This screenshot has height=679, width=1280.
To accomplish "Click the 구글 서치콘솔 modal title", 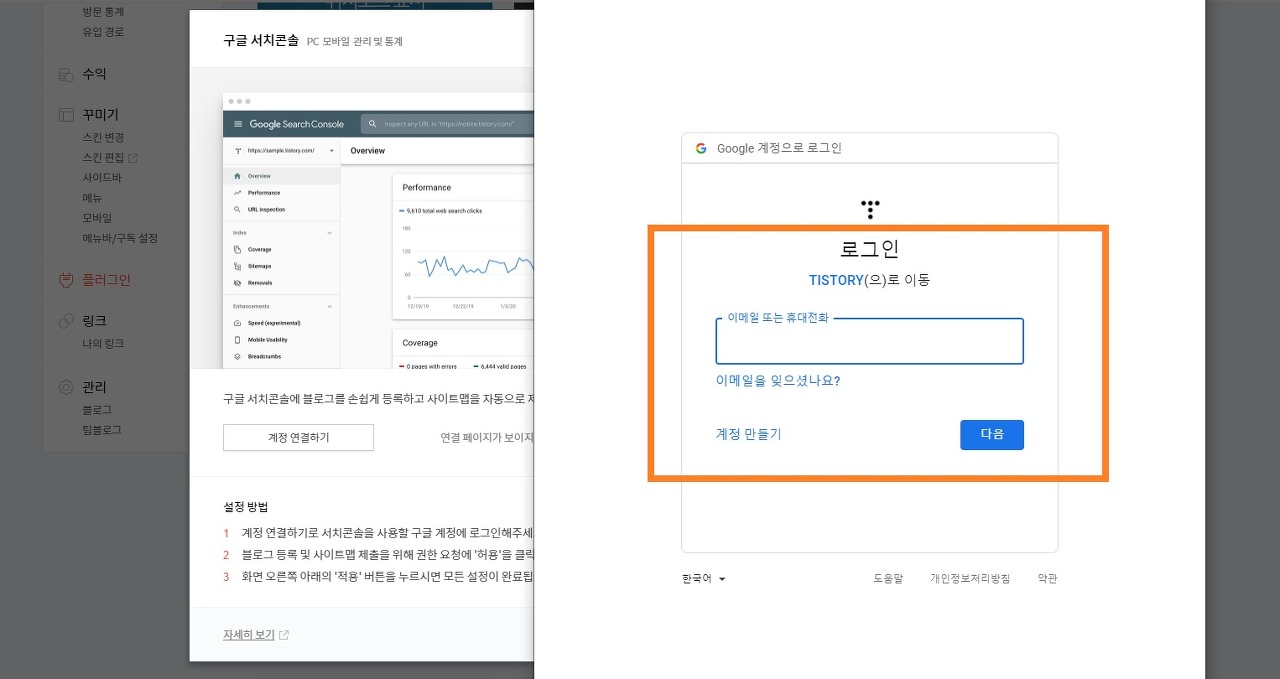I will [261, 41].
